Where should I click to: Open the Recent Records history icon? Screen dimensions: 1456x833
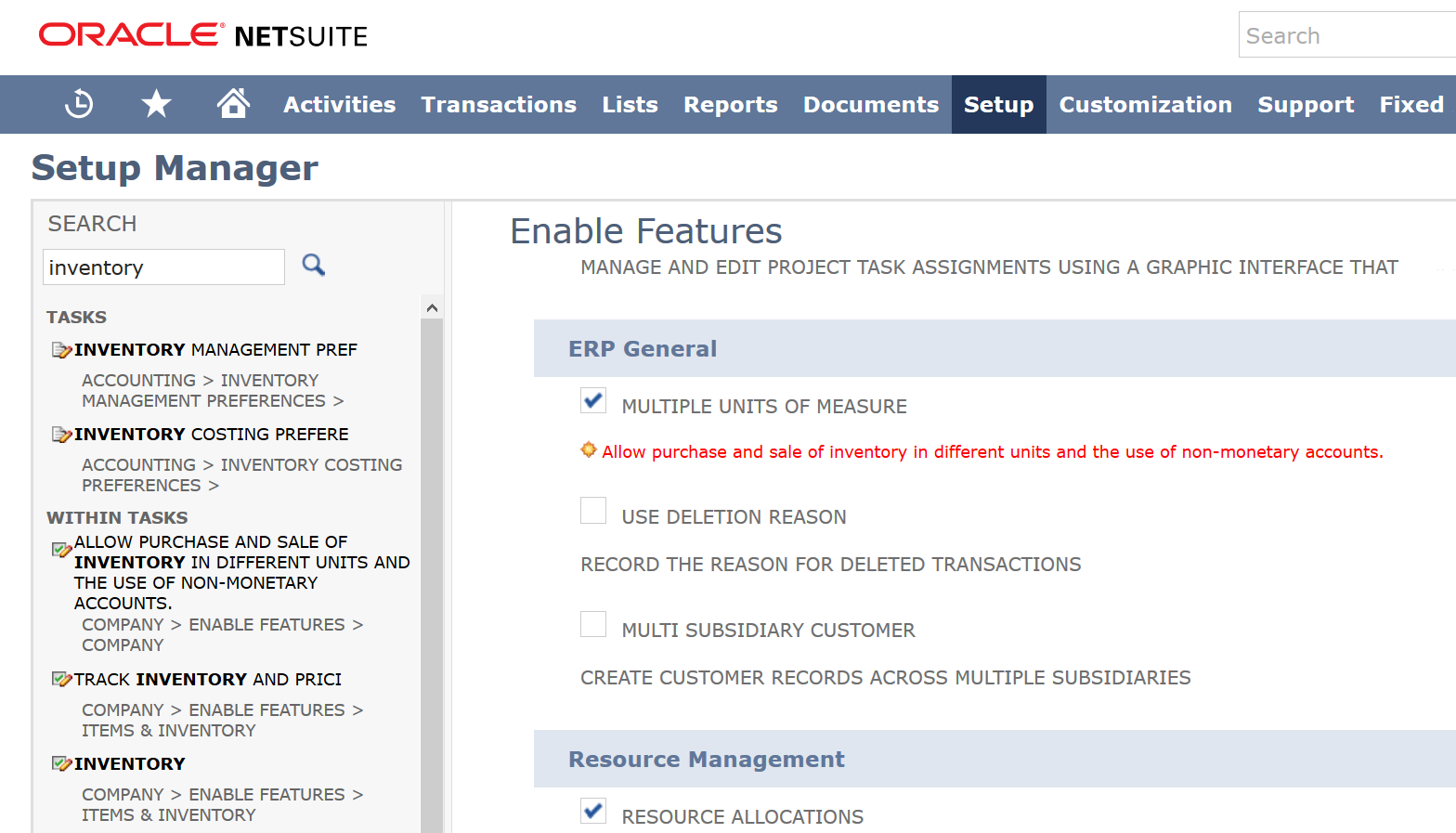point(79,104)
